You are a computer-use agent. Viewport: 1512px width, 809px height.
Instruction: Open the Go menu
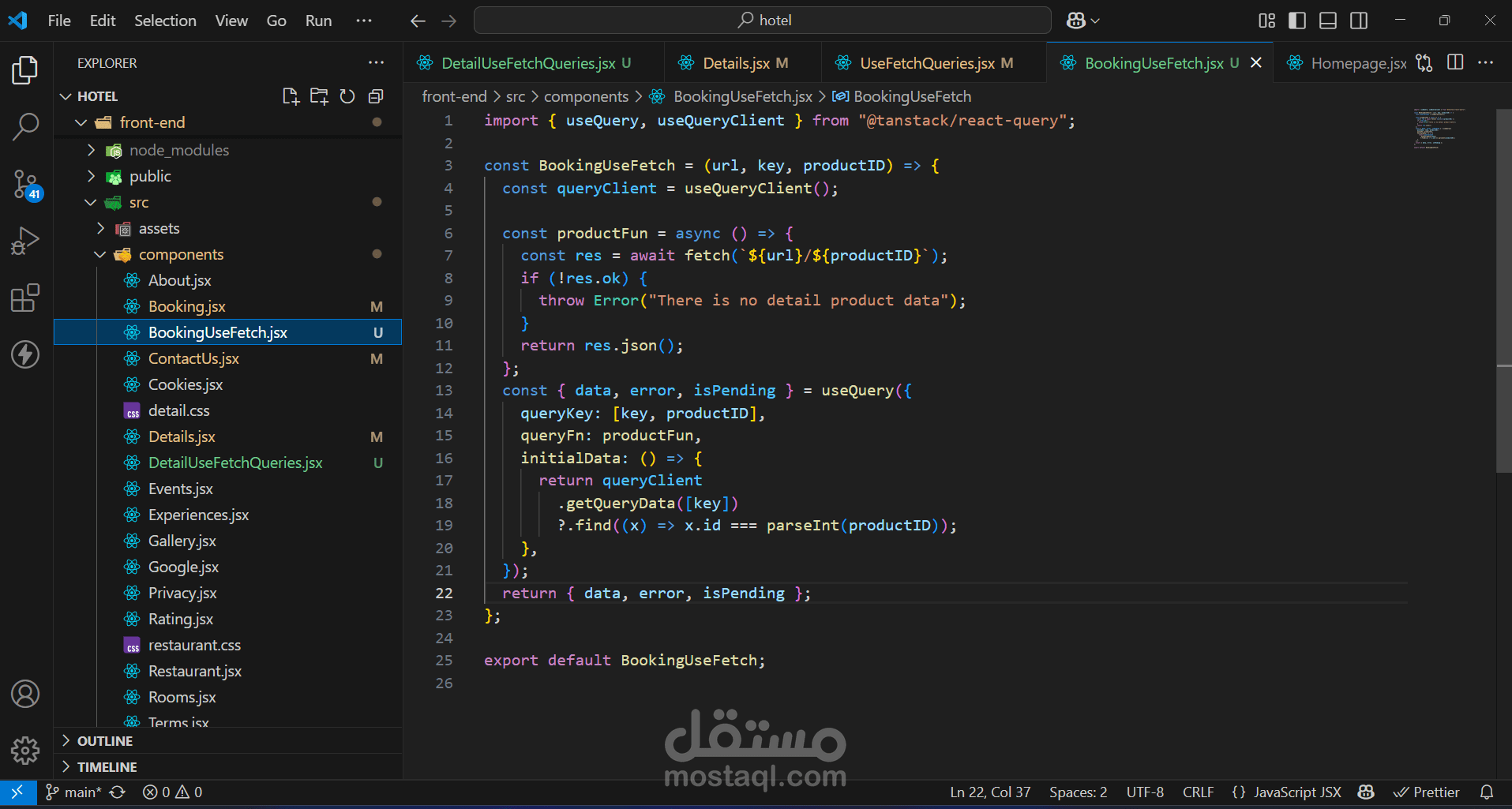(276, 21)
